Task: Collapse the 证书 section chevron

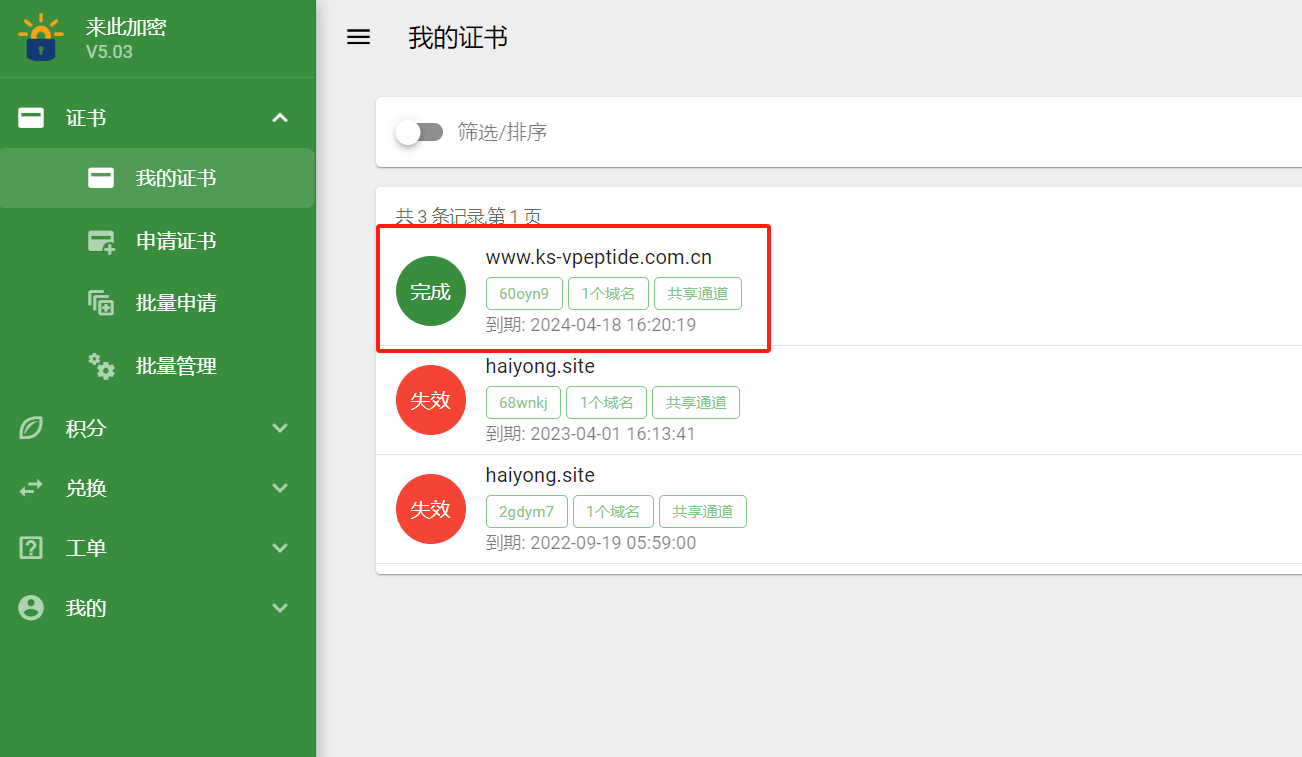Action: click(x=280, y=118)
